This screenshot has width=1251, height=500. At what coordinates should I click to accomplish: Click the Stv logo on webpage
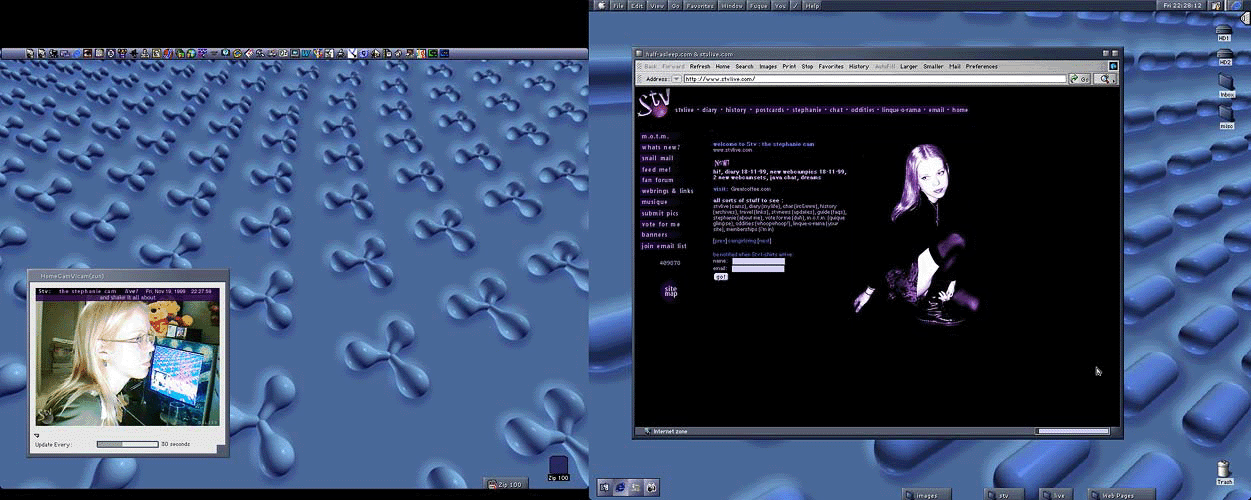point(652,105)
